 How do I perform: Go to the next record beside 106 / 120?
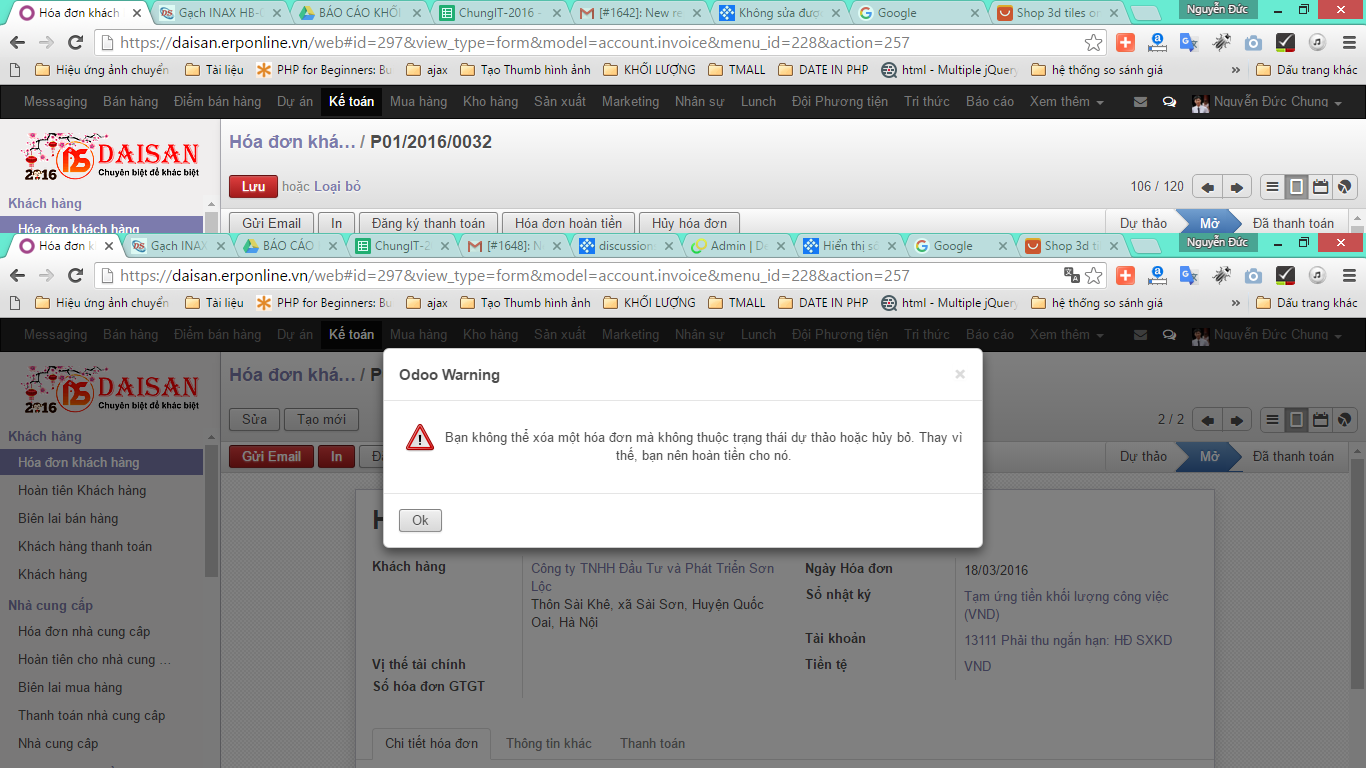tap(1237, 187)
